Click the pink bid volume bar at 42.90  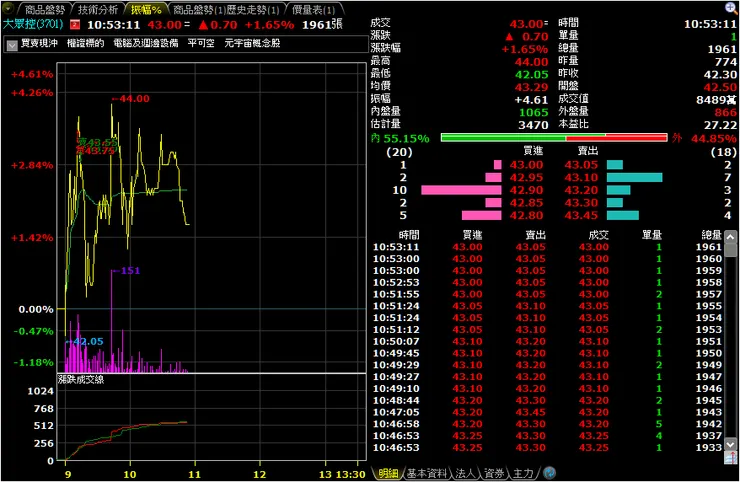pyautogui.click(x=461, y=190)
